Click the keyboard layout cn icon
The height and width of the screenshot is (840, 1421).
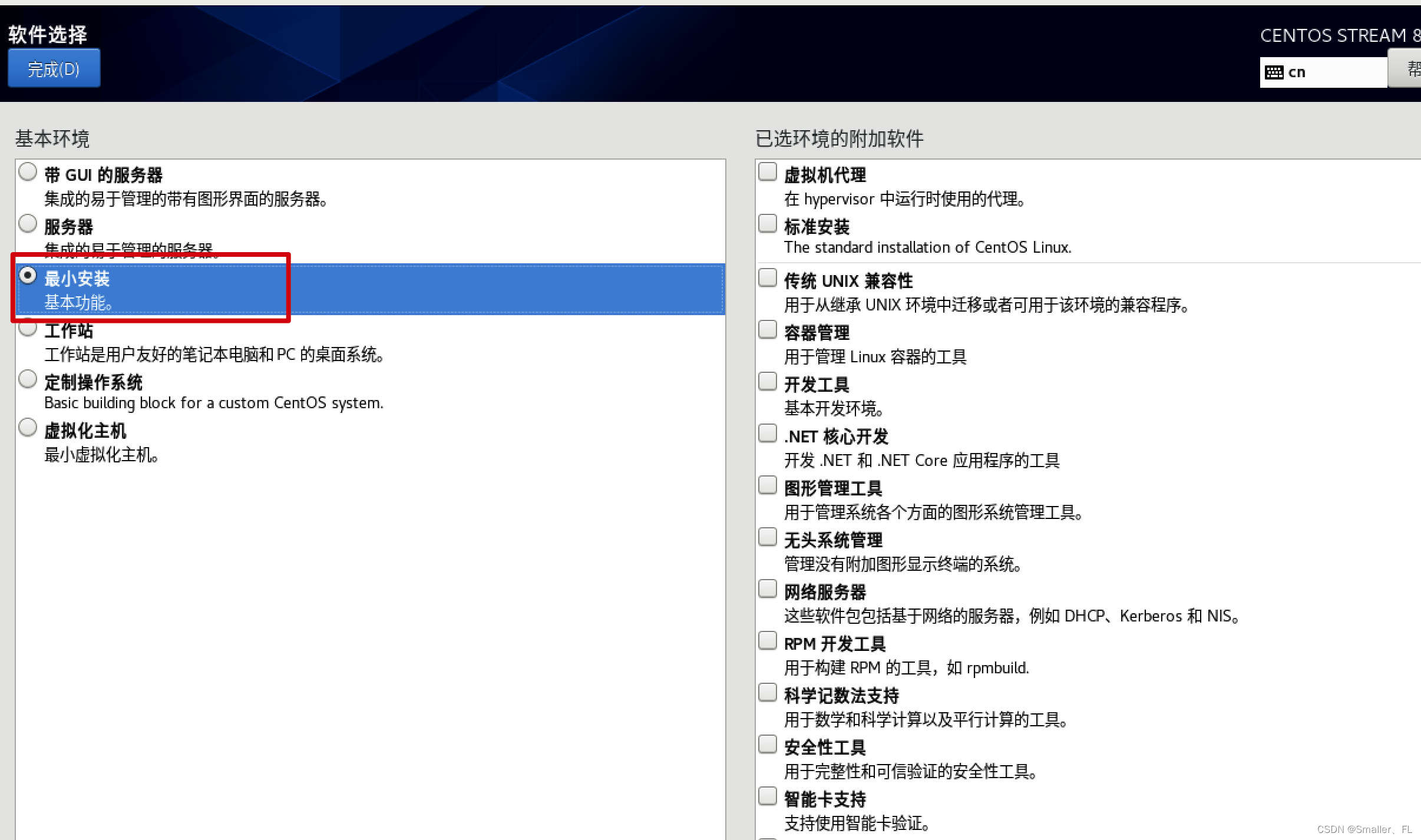tap(1274, 72)
